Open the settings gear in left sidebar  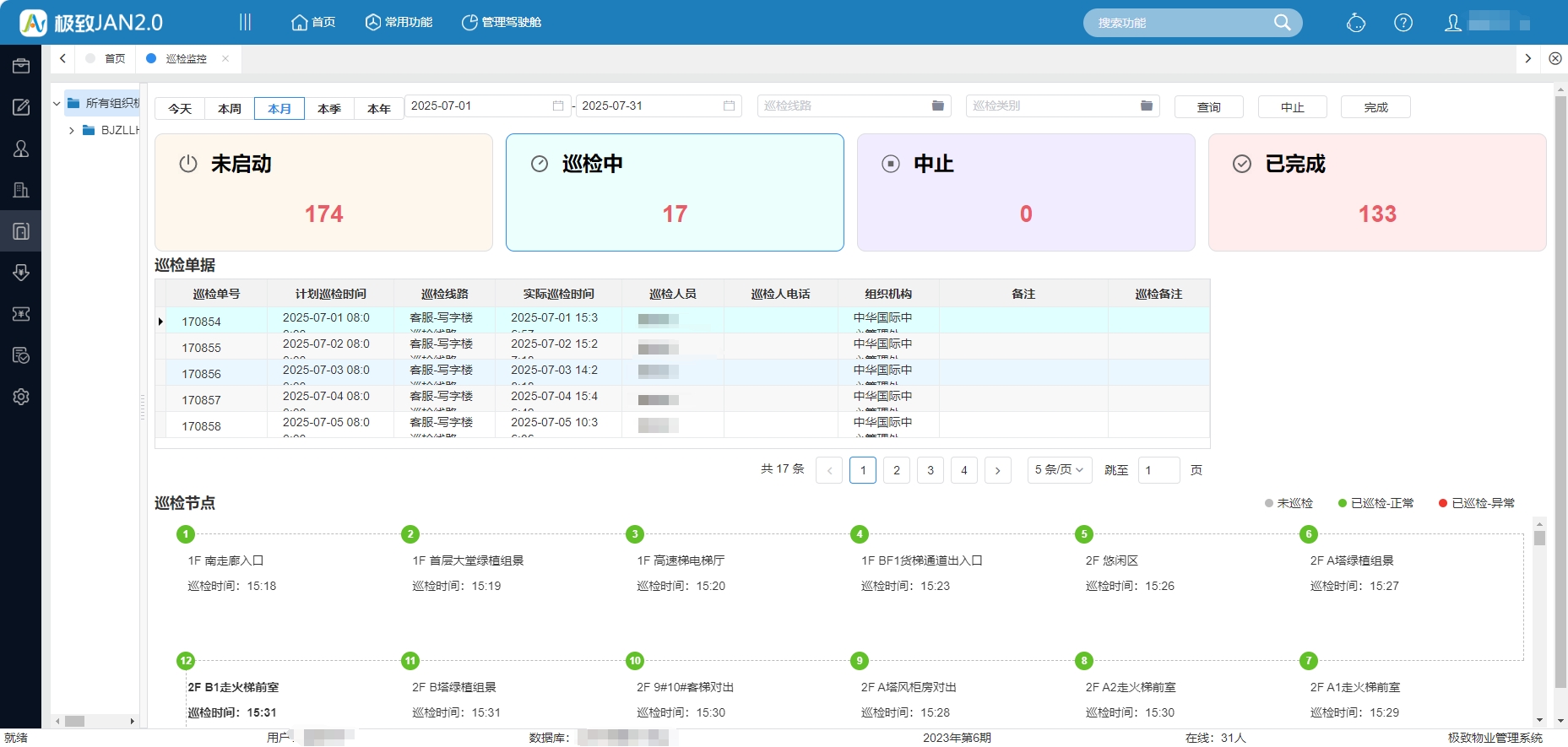21,397
